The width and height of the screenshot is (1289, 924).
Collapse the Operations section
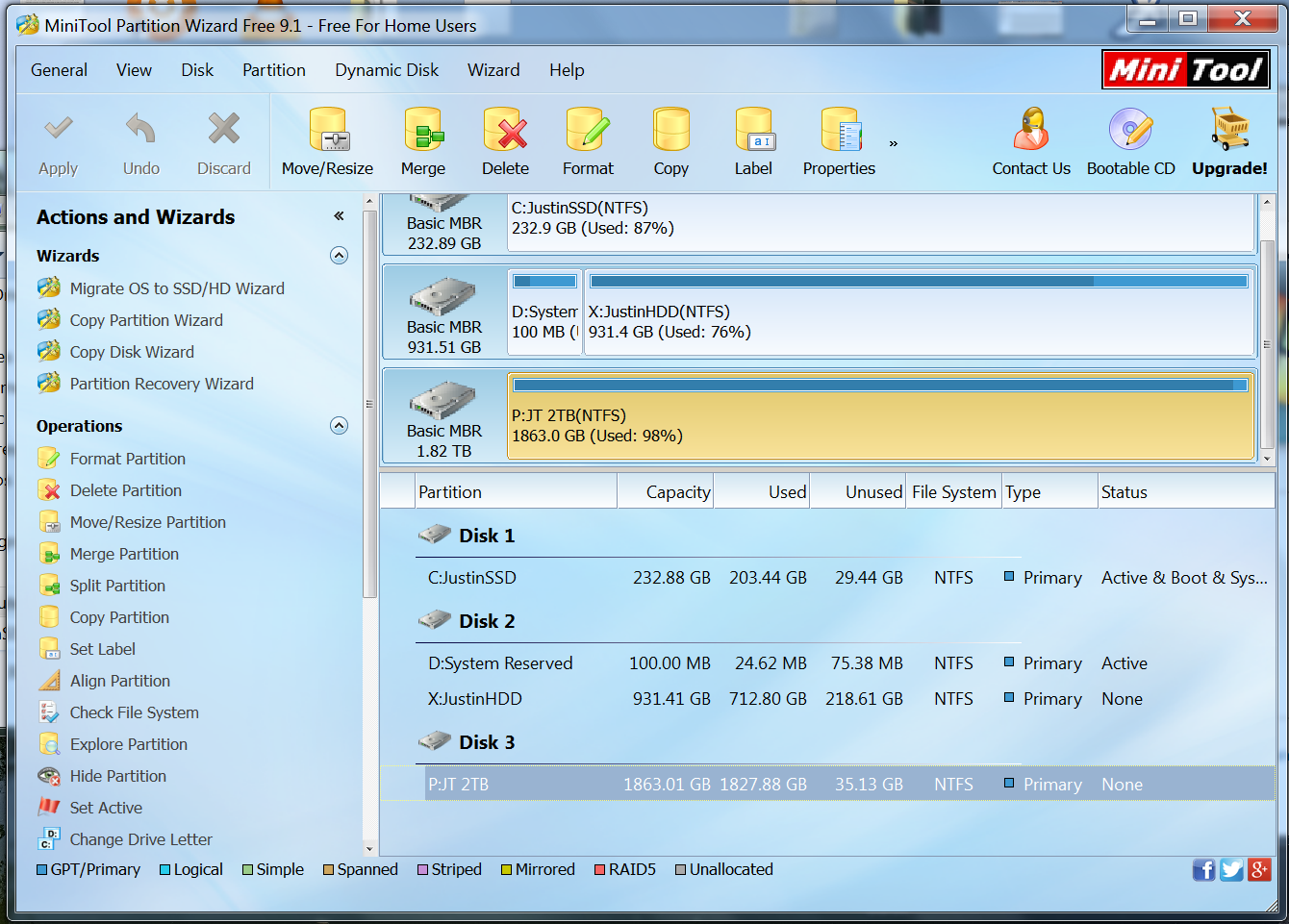coord(339,426)
